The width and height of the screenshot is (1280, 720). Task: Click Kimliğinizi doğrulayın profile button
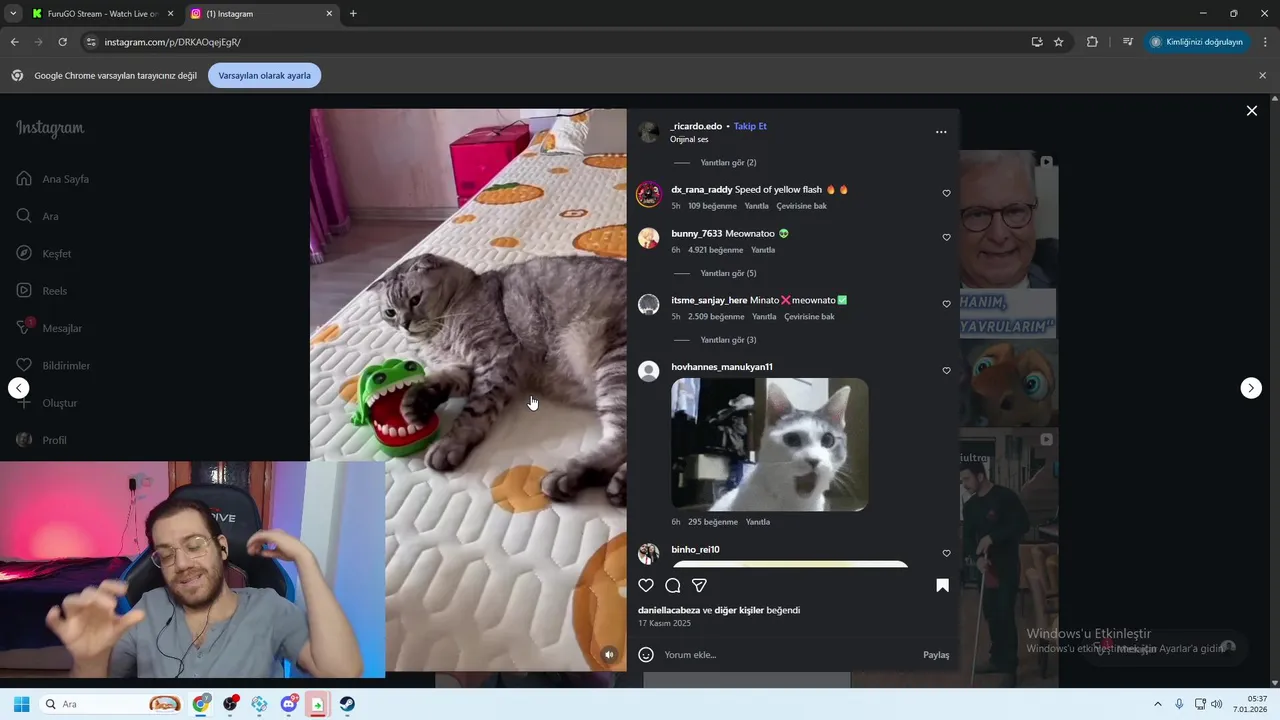pyautogui.click(x=1196, y=42)
